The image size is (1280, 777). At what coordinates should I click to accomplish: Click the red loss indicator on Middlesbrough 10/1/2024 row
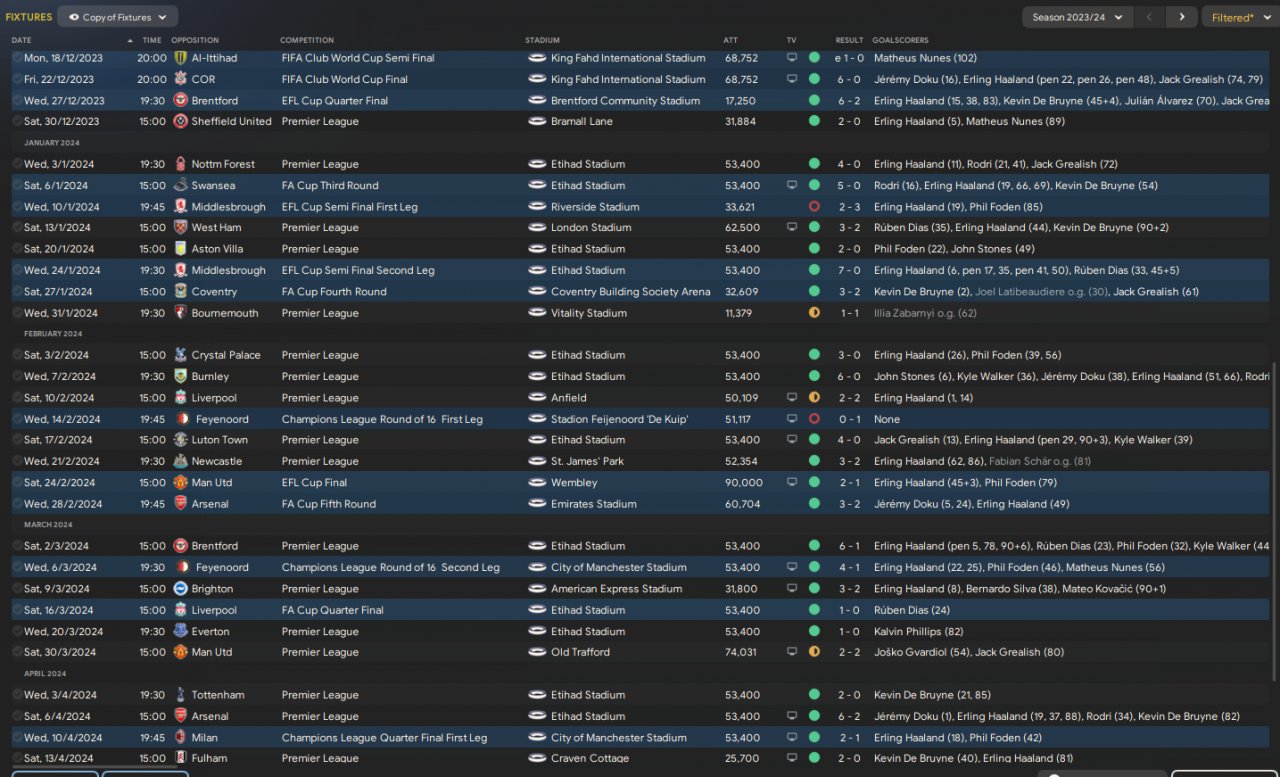[814, 207]
